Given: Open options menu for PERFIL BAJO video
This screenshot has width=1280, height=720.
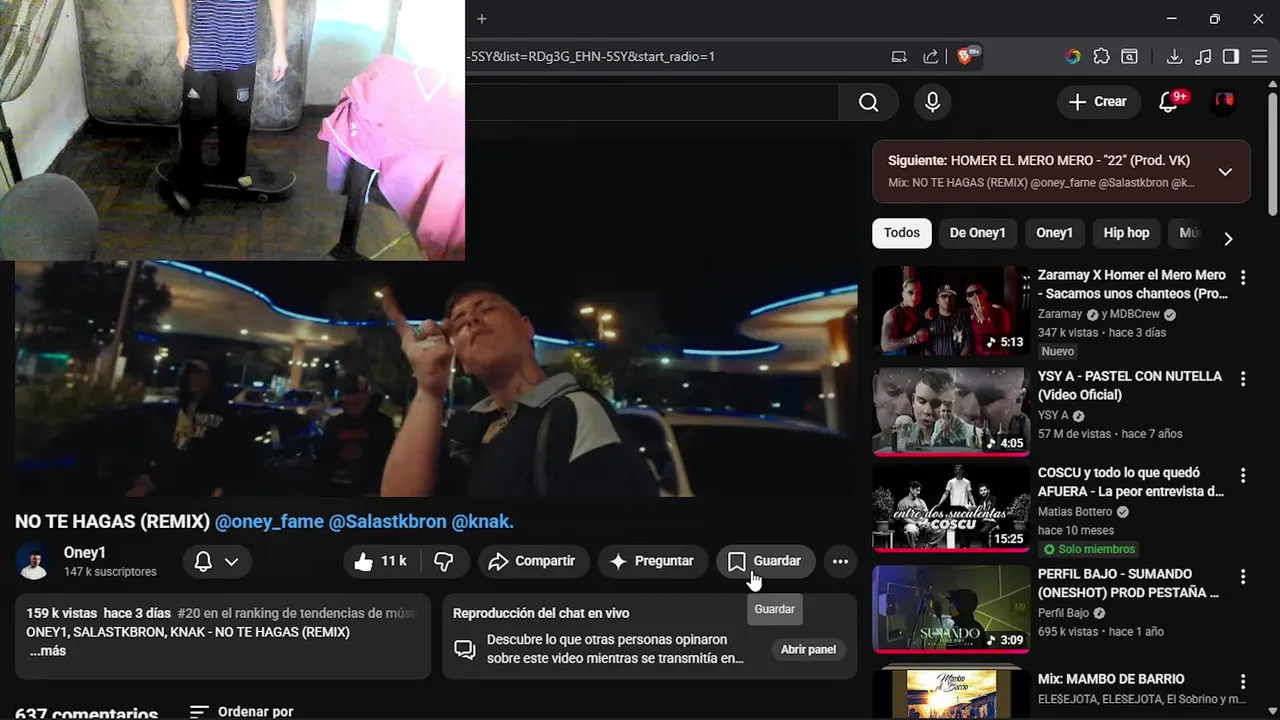Looking at the screenshot, I should point(1243,577).
